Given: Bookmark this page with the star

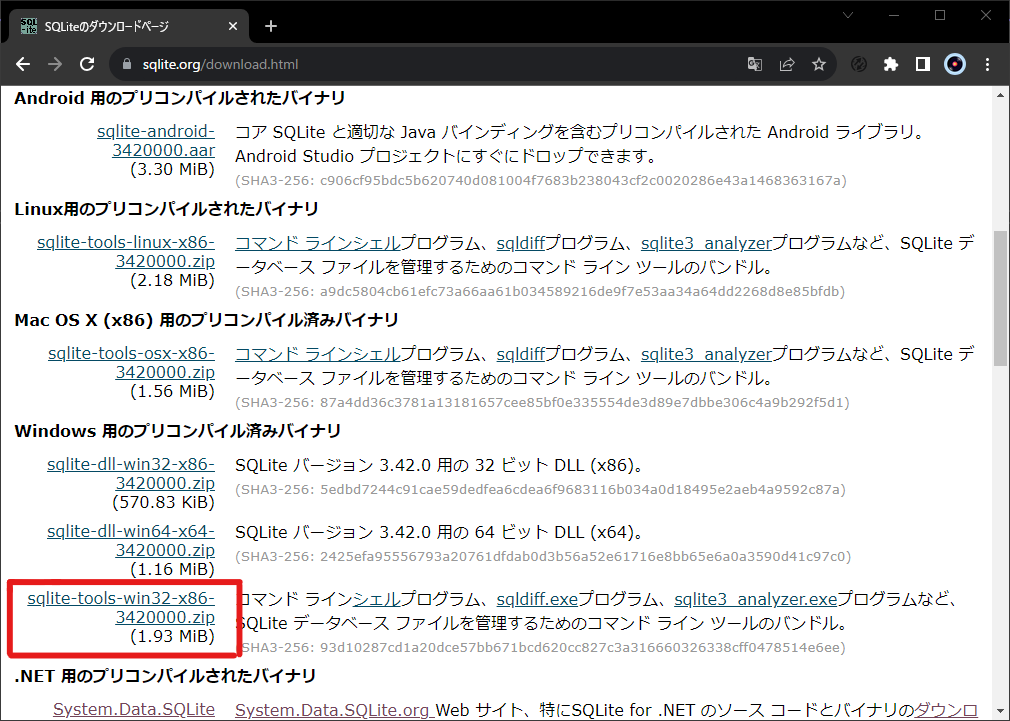Looking at the screenshot, I should (819, 64).
